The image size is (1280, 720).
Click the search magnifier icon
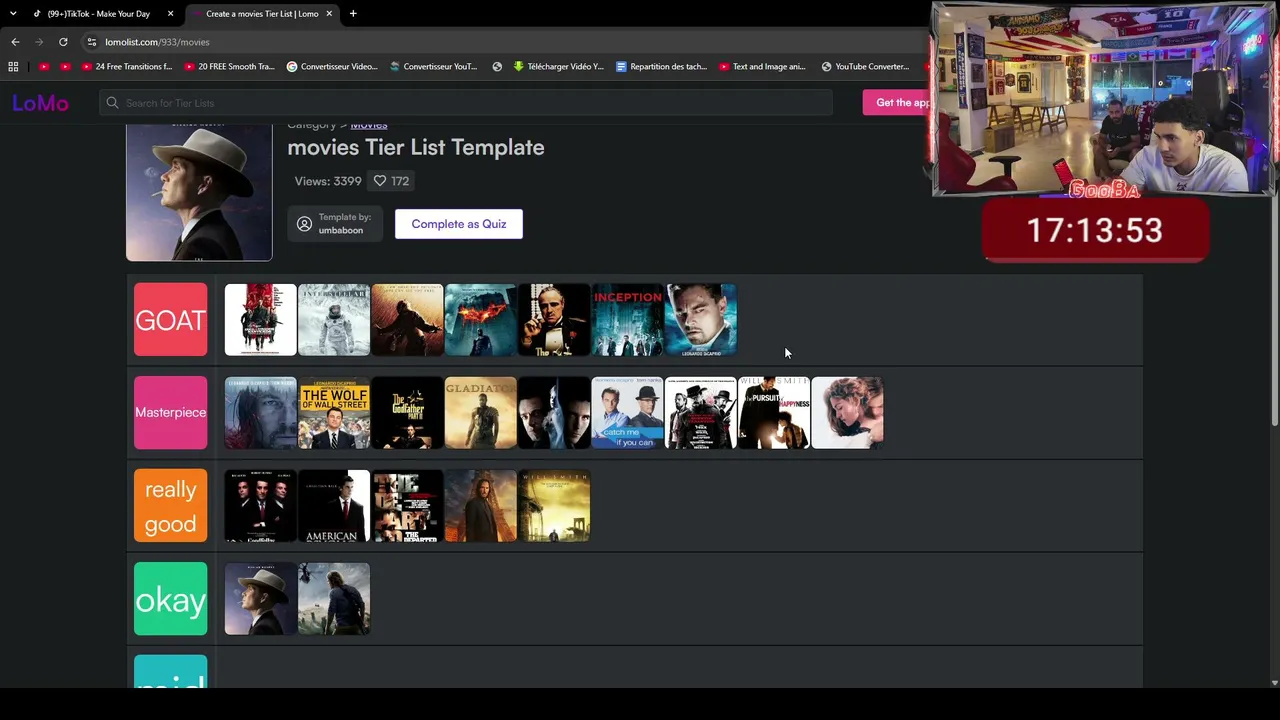point(113,103)
